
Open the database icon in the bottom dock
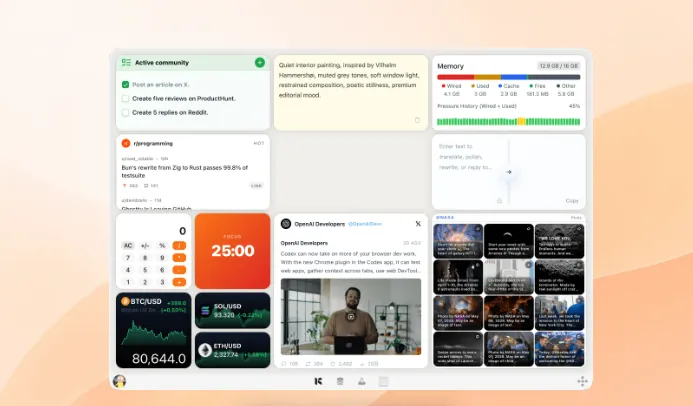340,381
